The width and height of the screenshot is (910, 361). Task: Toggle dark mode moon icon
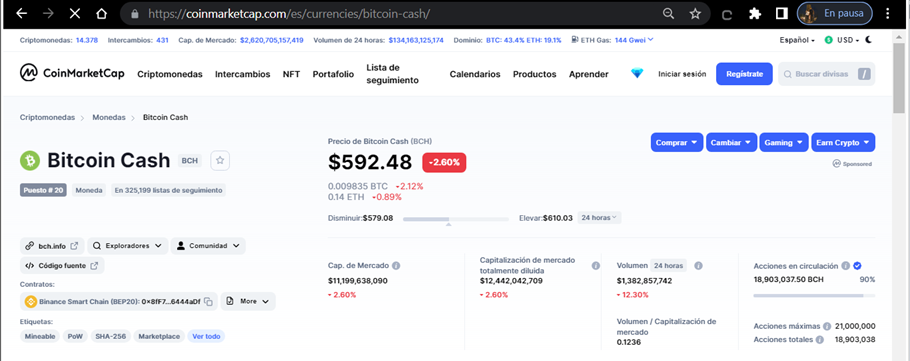869,40
